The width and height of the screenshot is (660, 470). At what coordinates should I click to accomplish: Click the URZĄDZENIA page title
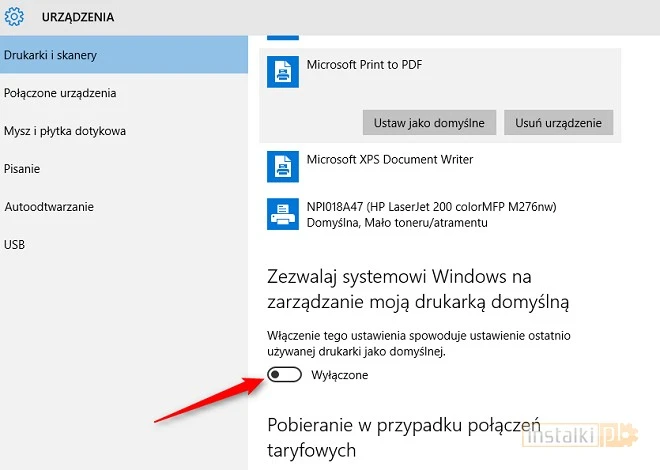[77, 17]
